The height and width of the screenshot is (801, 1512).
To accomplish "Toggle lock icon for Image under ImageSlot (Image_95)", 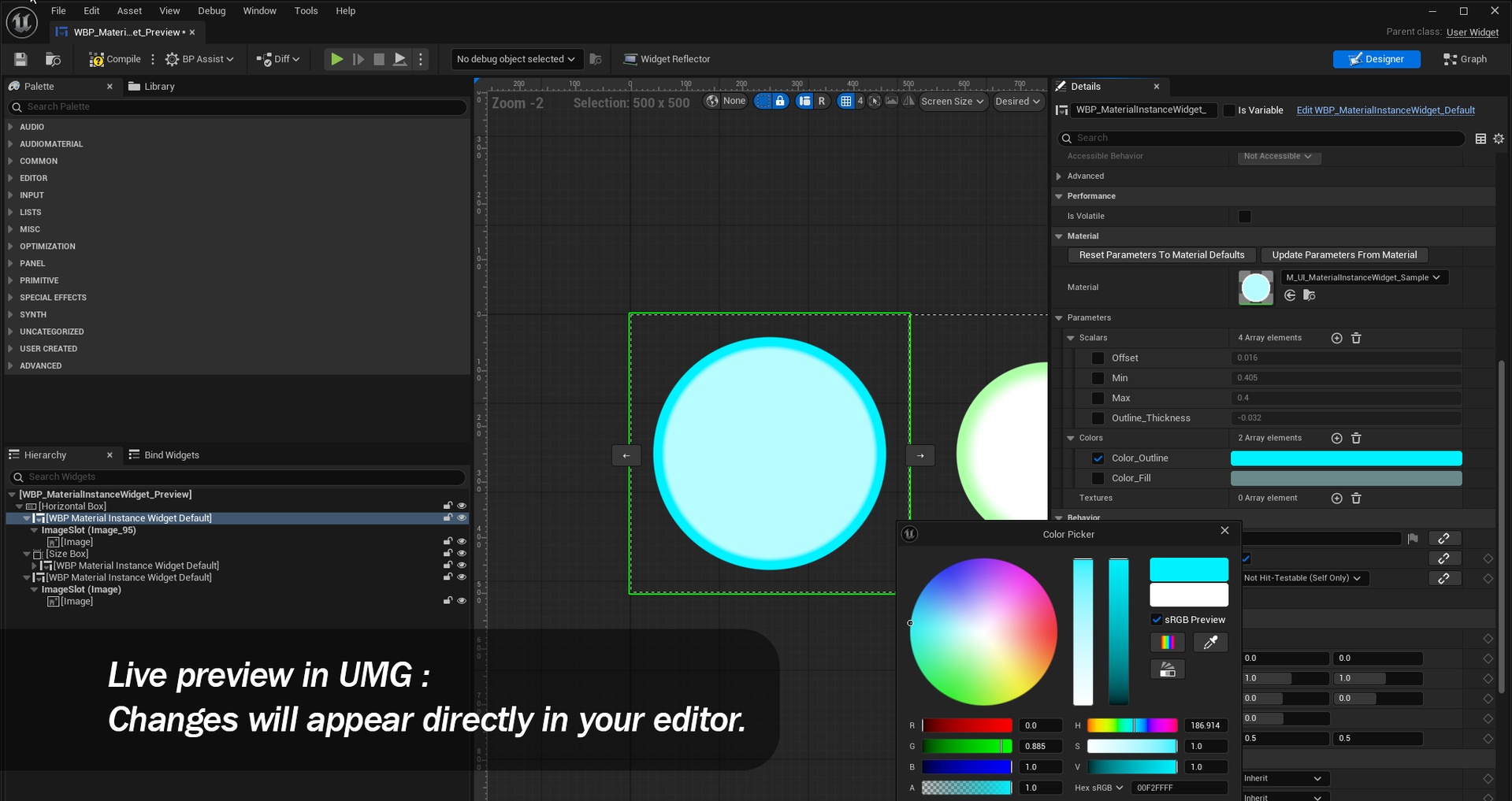I will click(x=448, y=542).
